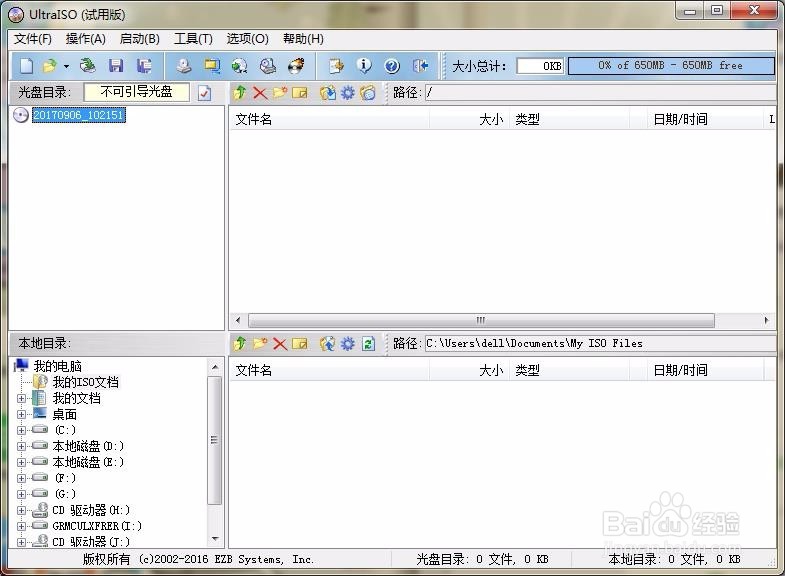The image size is (785, 576).
Task: Select the 20170906_102151 disc tree item
Action: click(79, 115)
